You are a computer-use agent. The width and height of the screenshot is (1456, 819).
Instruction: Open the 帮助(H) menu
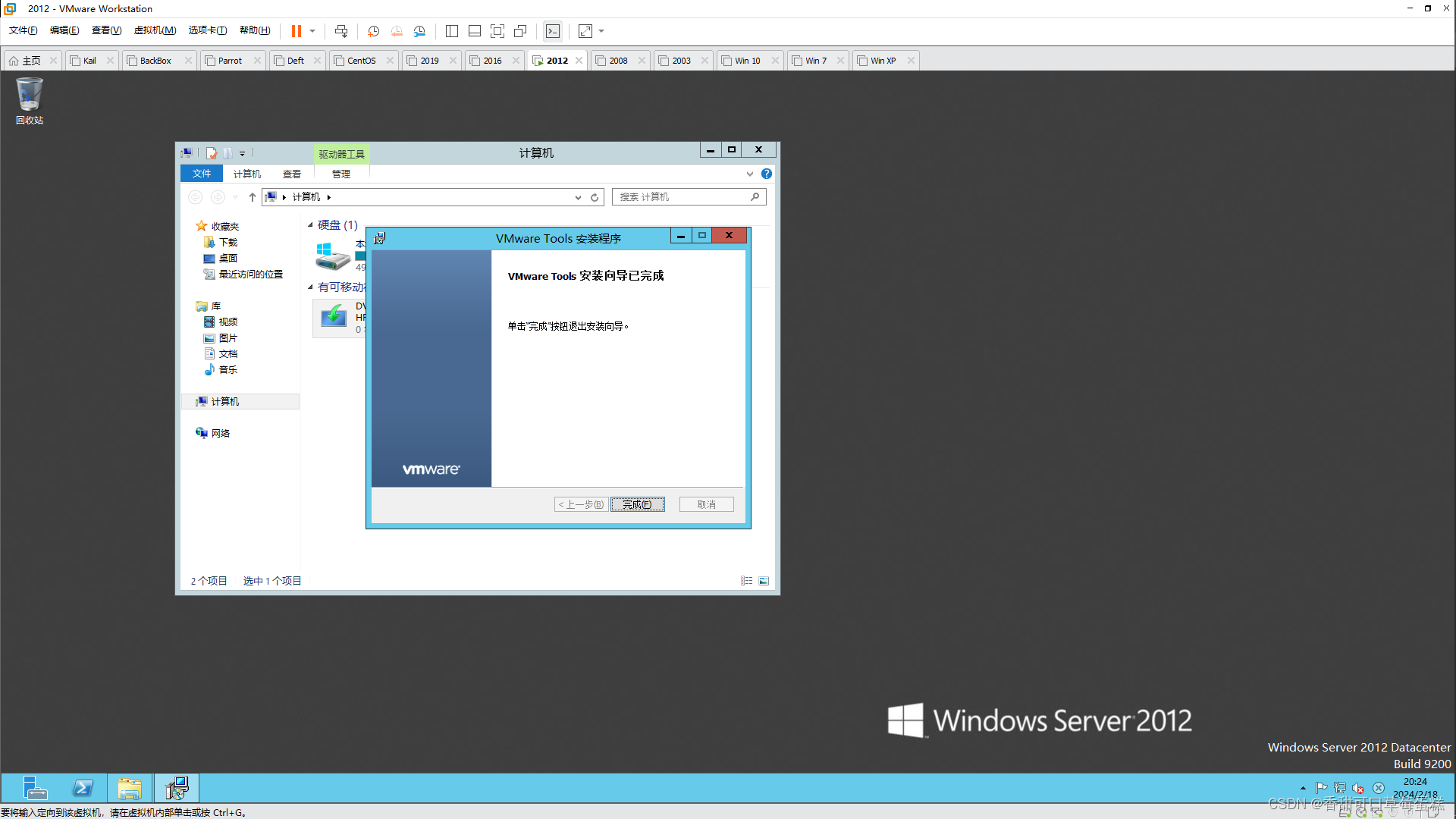pyautogui.click(x=255, y=30)
